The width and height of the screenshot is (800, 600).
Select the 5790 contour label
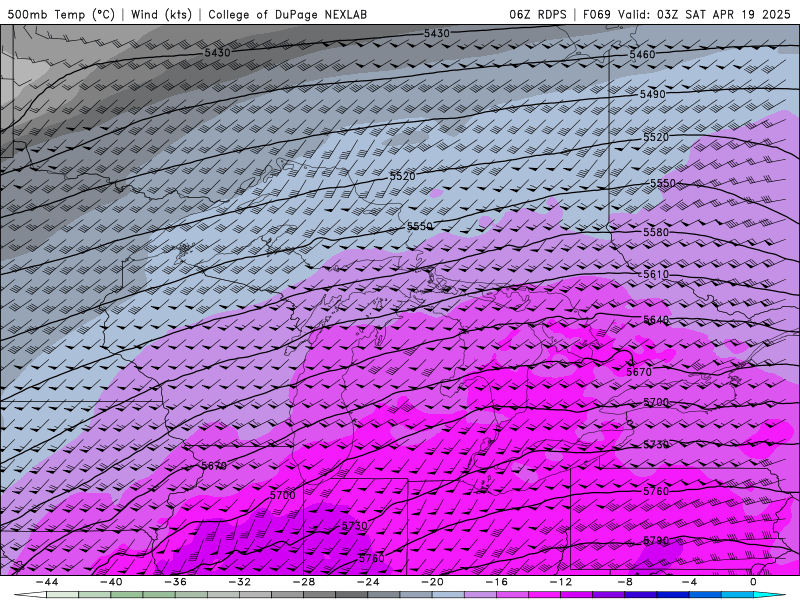(x=656, y=540)
